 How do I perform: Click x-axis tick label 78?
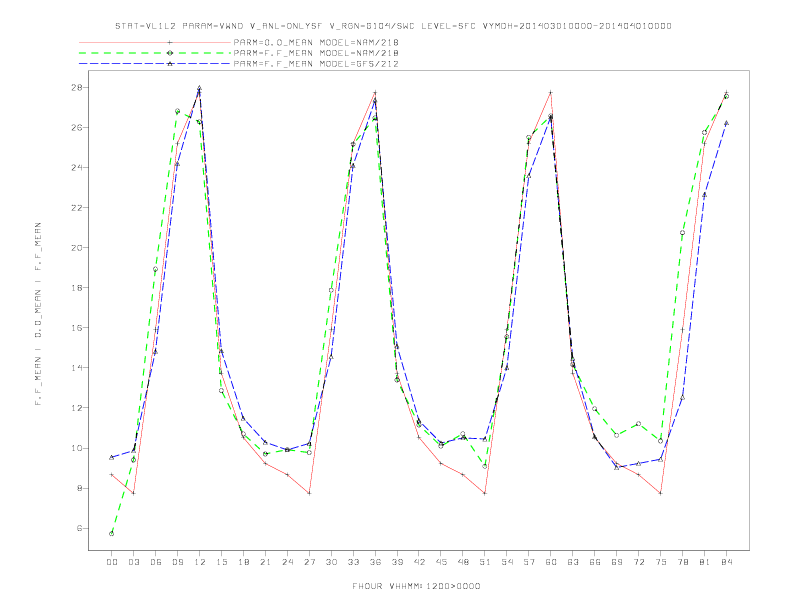point(683,562)
